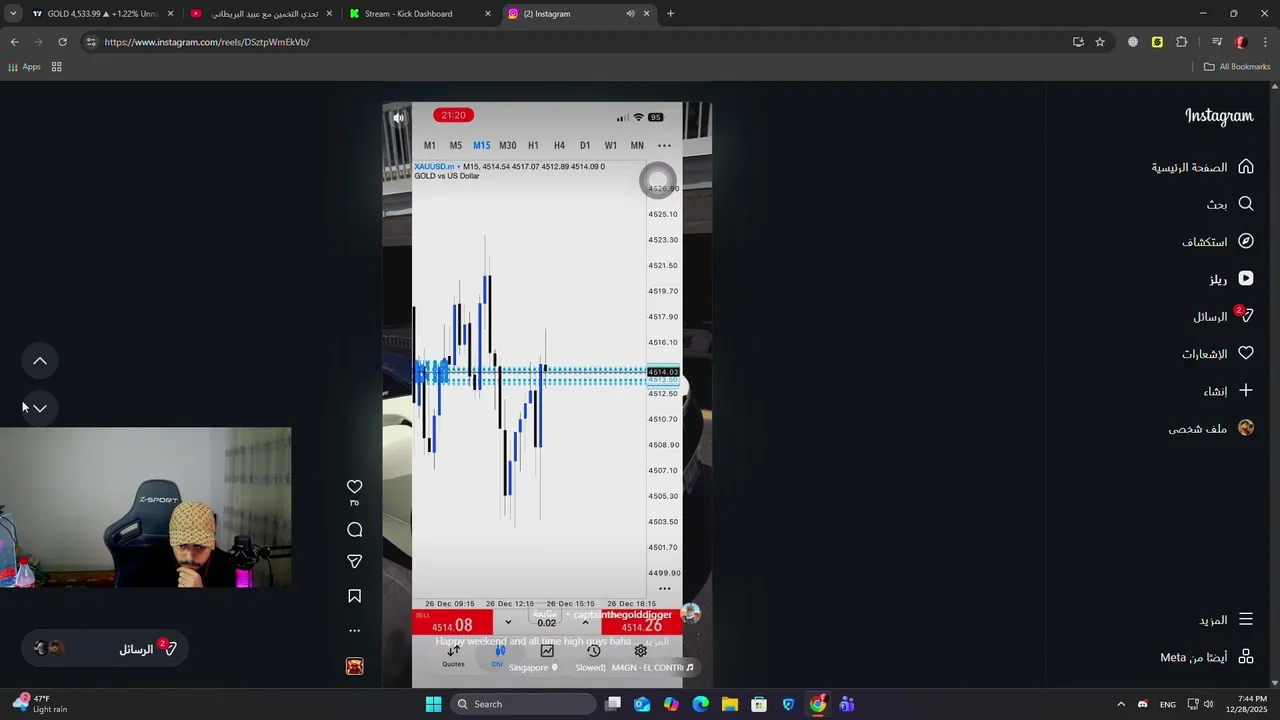Open Outlook from taskbar

pos(642,704)
